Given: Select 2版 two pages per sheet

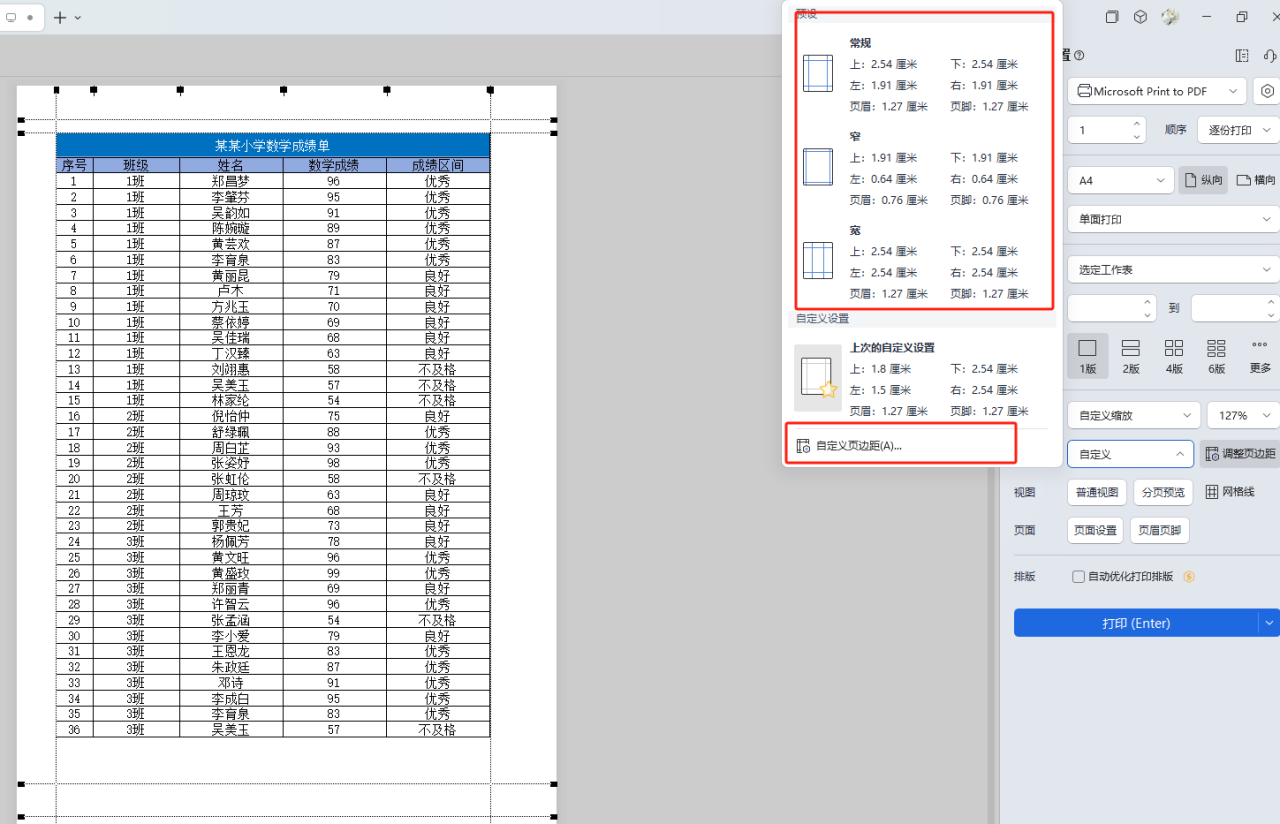Looking at the screenshot, I should 1131,356.
